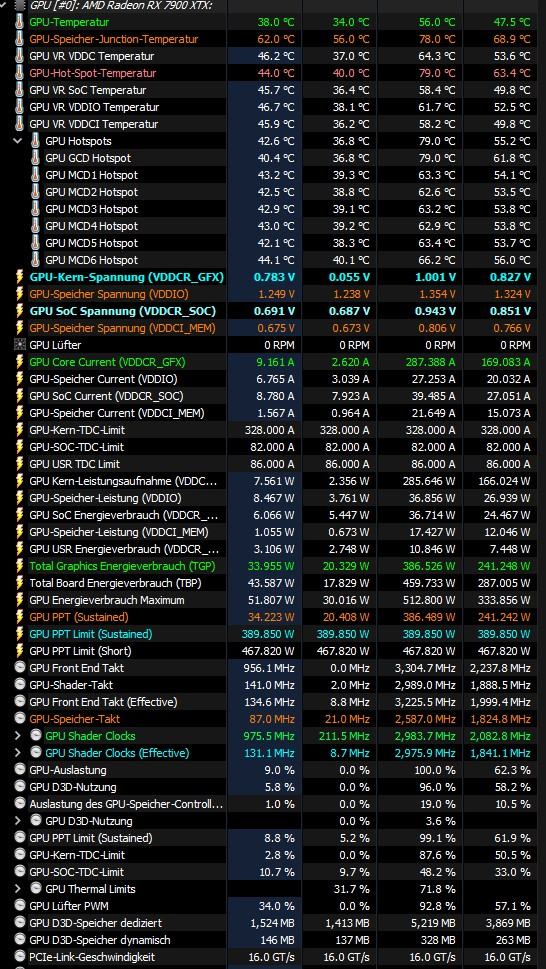
Task: Select the GPU SoC Current (VDDCR_SOC) label
Action: click(x=106, y=396)
